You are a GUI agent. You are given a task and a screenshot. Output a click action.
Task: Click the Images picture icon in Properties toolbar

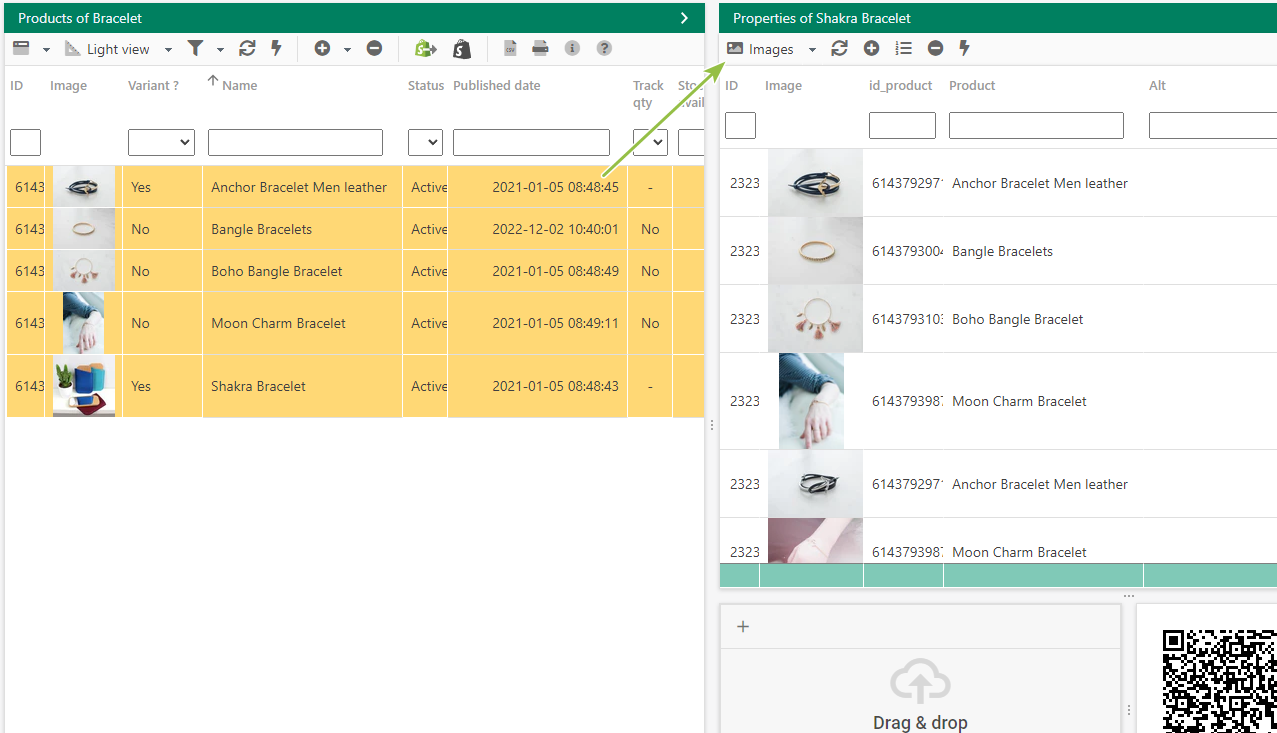(735, 48)
